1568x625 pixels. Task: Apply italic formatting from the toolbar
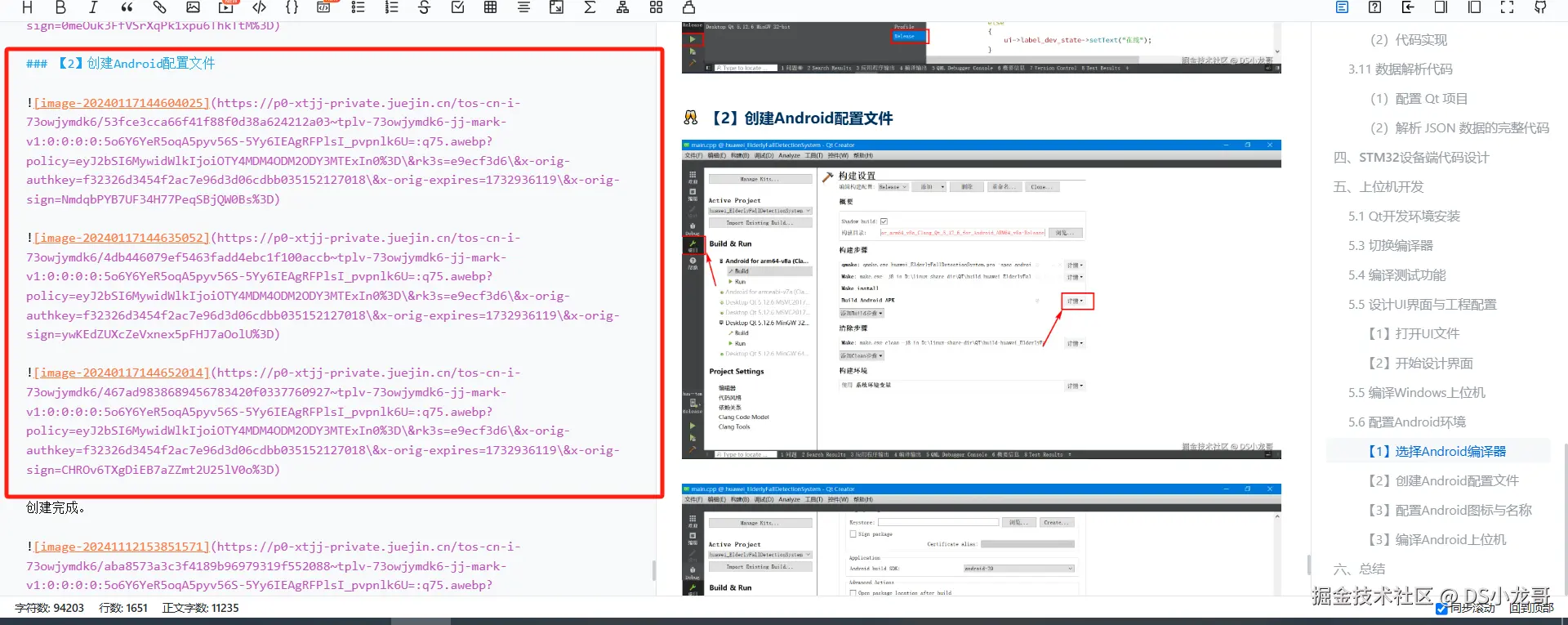pyautogui.click(x=93, y=7)
